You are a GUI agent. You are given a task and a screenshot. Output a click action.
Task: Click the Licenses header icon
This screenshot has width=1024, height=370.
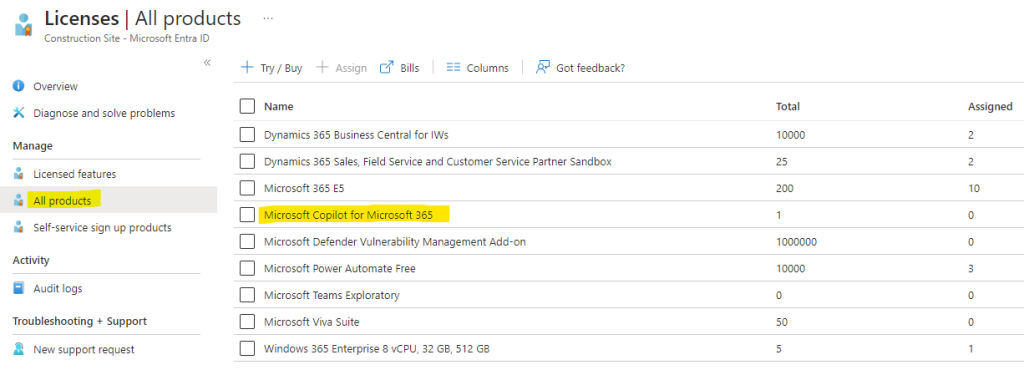click(23, 27)
